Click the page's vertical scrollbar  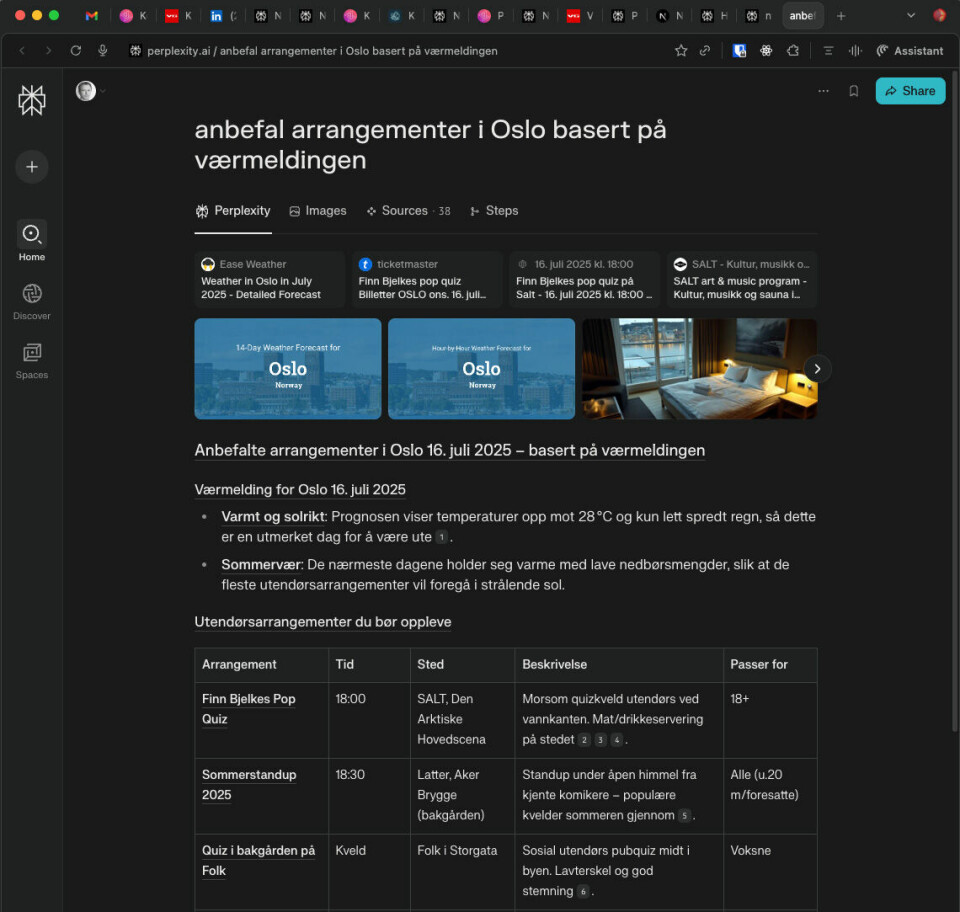pyautogui.click(x=954, y=401)
